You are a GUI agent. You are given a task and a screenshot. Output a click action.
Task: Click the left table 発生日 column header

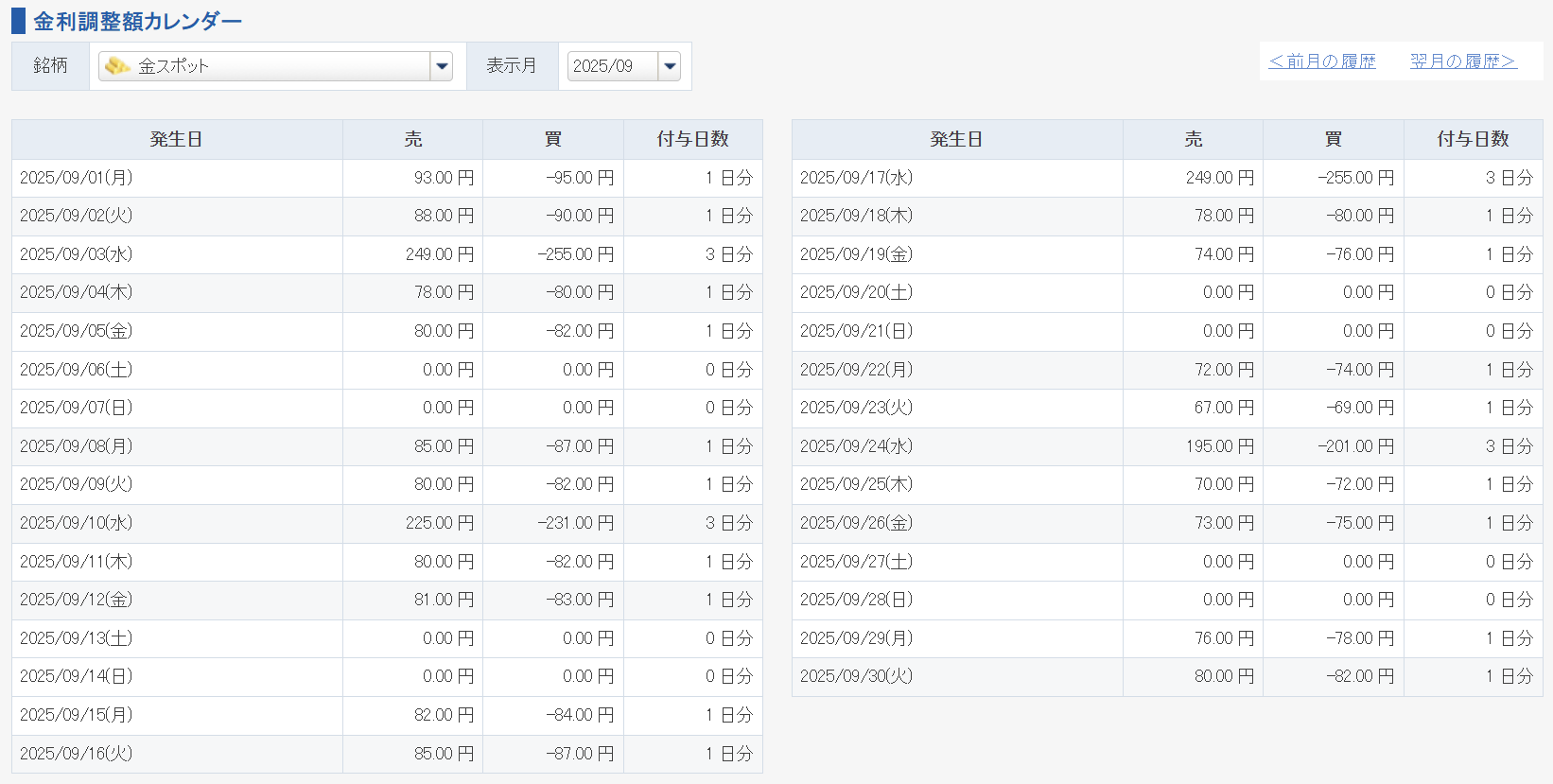(x=177, y=139)
